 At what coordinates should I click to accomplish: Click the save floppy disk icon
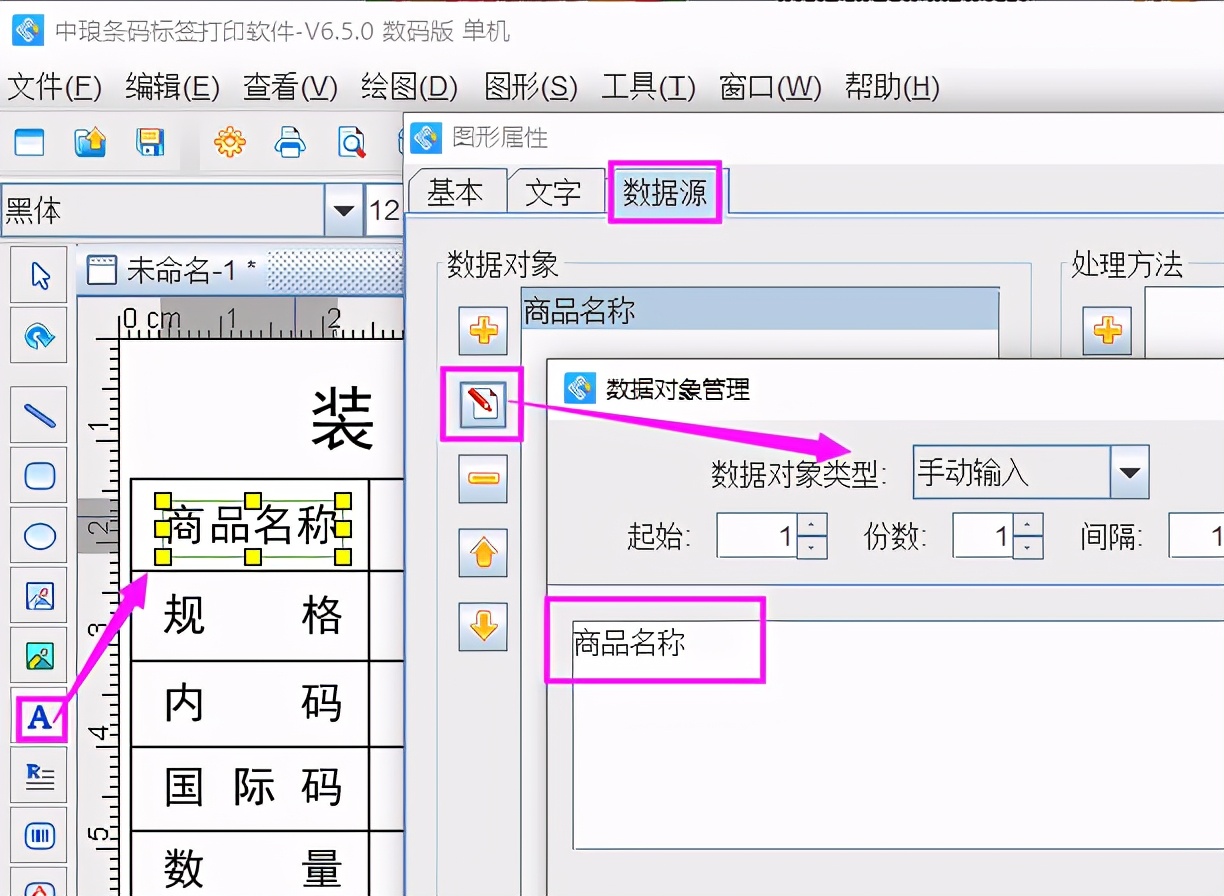[150, 143]
